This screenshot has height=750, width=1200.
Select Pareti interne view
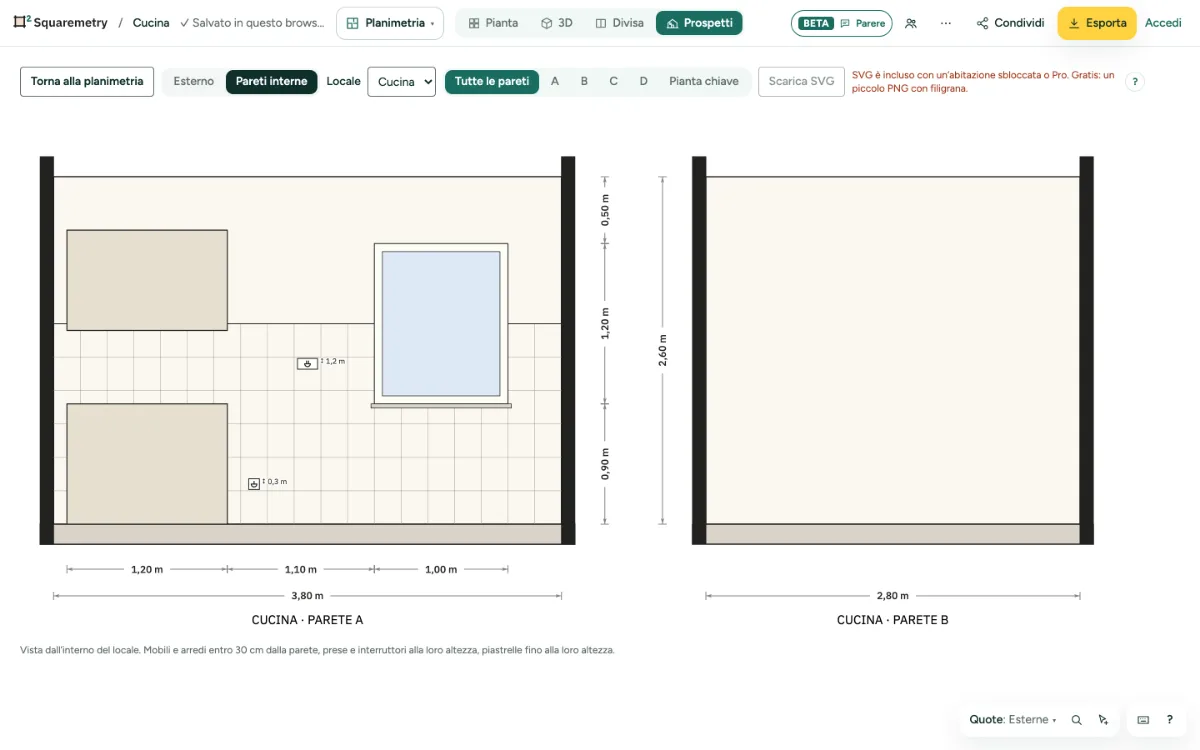(272, 82)
